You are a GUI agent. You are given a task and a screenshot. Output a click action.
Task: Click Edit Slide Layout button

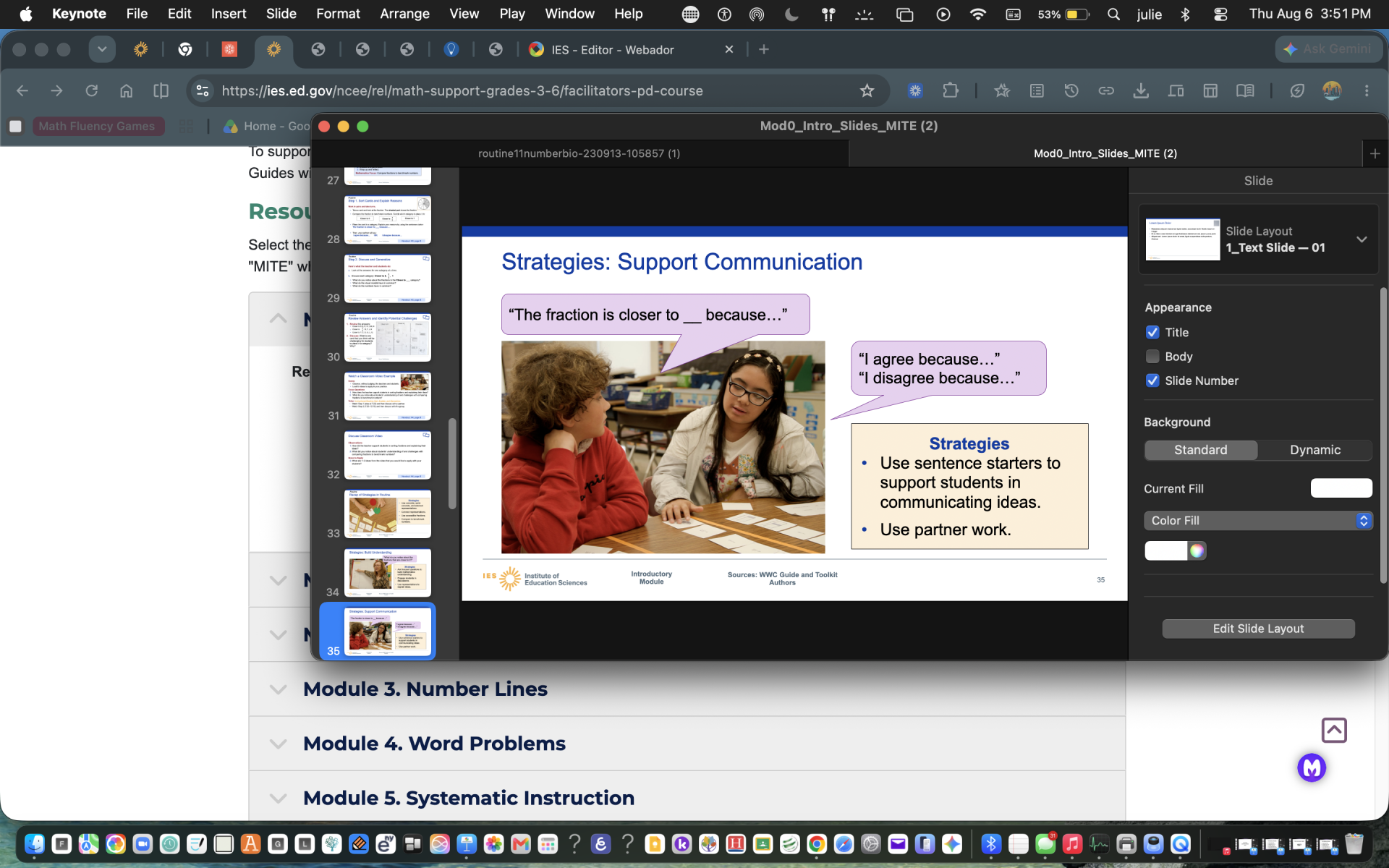tap(1258, 629)
